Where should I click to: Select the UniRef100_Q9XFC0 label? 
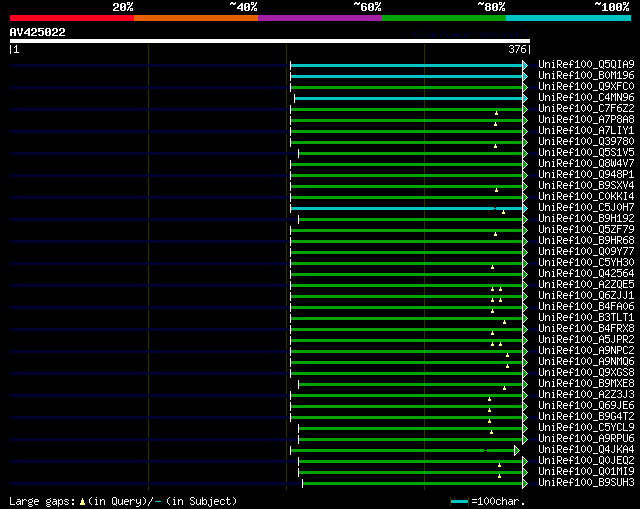pos(586,87)
